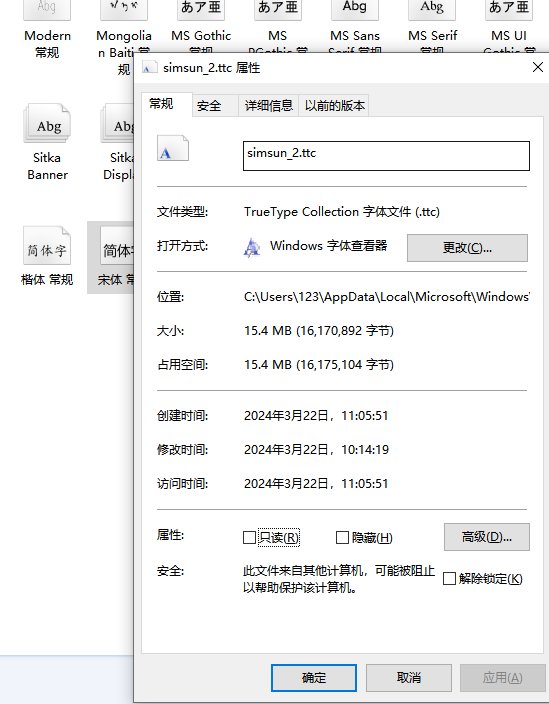
Task: Click the simsun_2.ttc file icon in dialog
Action: pos(173,148)
